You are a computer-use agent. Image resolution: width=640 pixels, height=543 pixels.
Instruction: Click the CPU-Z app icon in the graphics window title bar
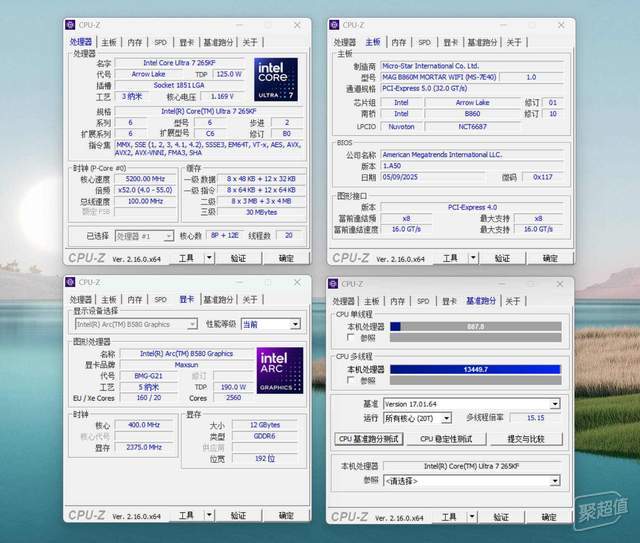70,282
